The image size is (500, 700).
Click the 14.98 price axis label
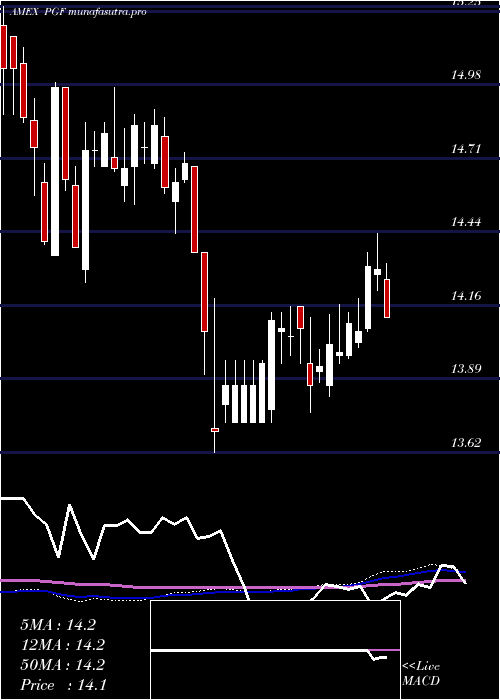point(466,75)
